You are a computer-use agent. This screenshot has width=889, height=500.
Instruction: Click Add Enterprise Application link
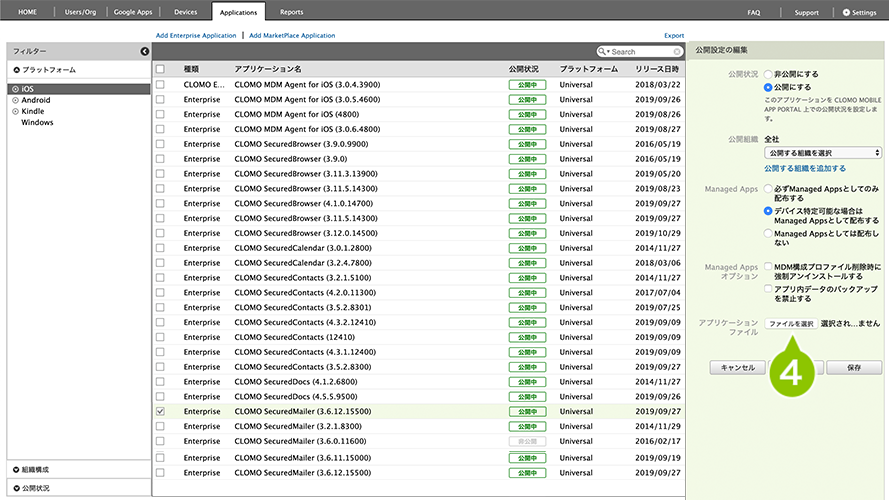pos(196,35)
